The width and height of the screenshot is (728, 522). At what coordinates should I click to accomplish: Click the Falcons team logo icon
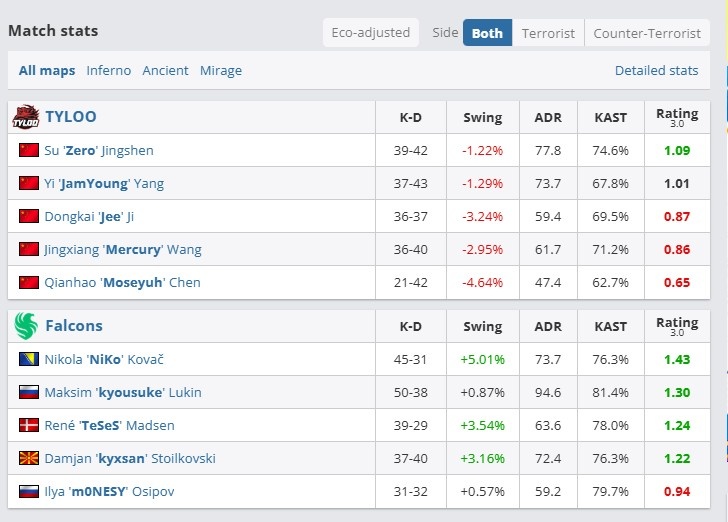point(25,326)
